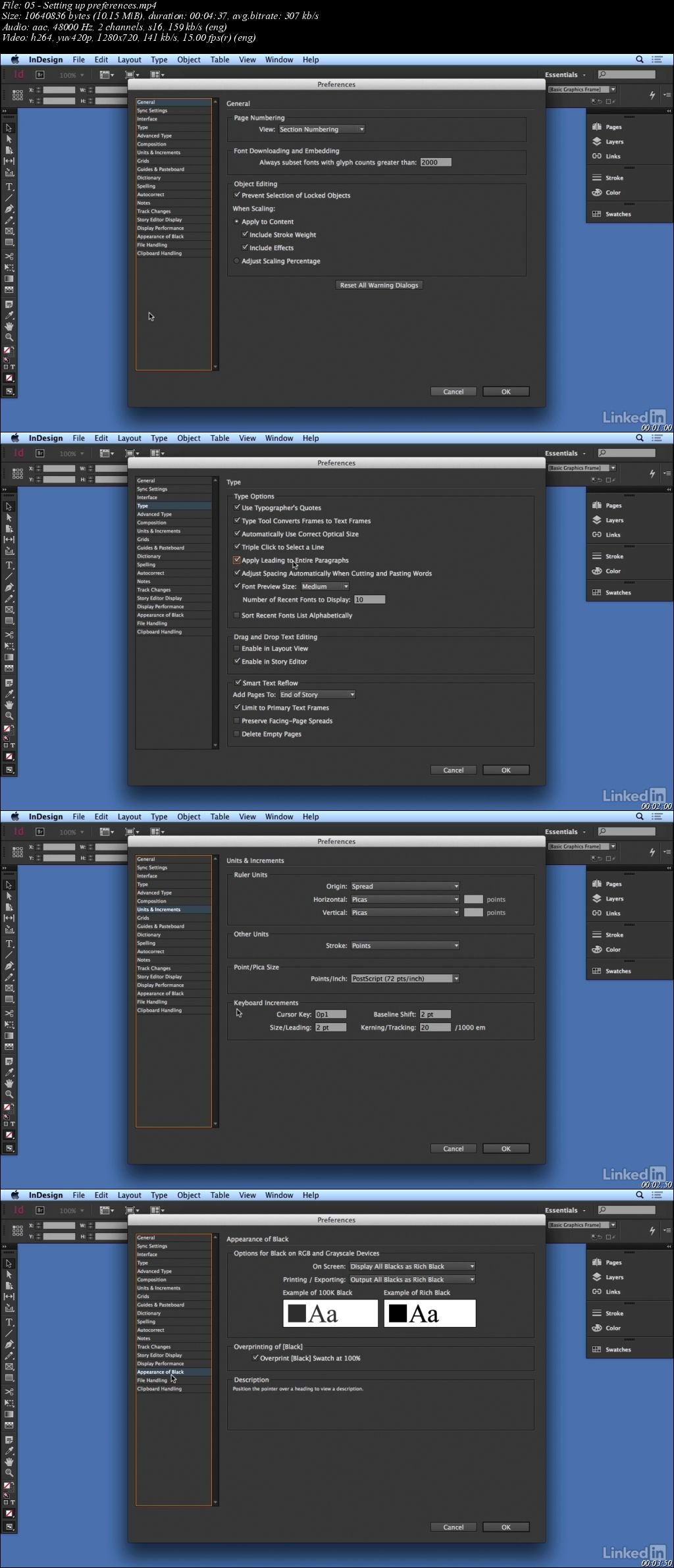
Task: Open the Page Numbering View dropdown
Action: point(321,129)
